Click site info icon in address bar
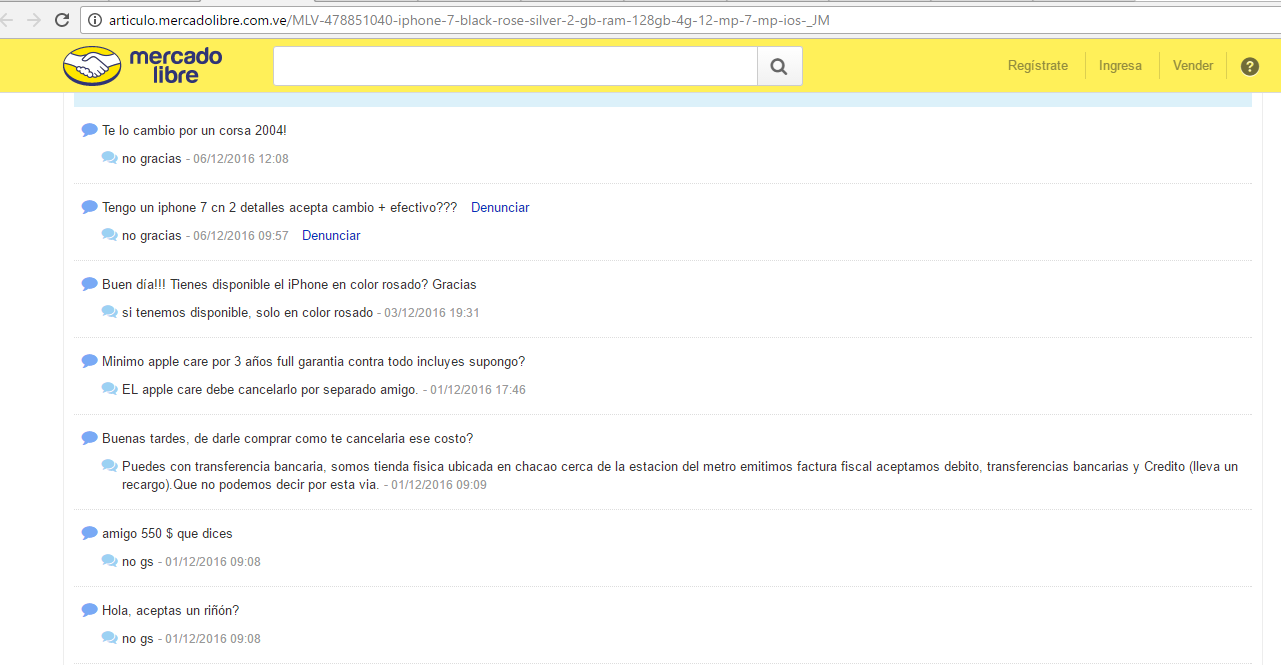The image size is (1281, 665). [x=96, y=20]
